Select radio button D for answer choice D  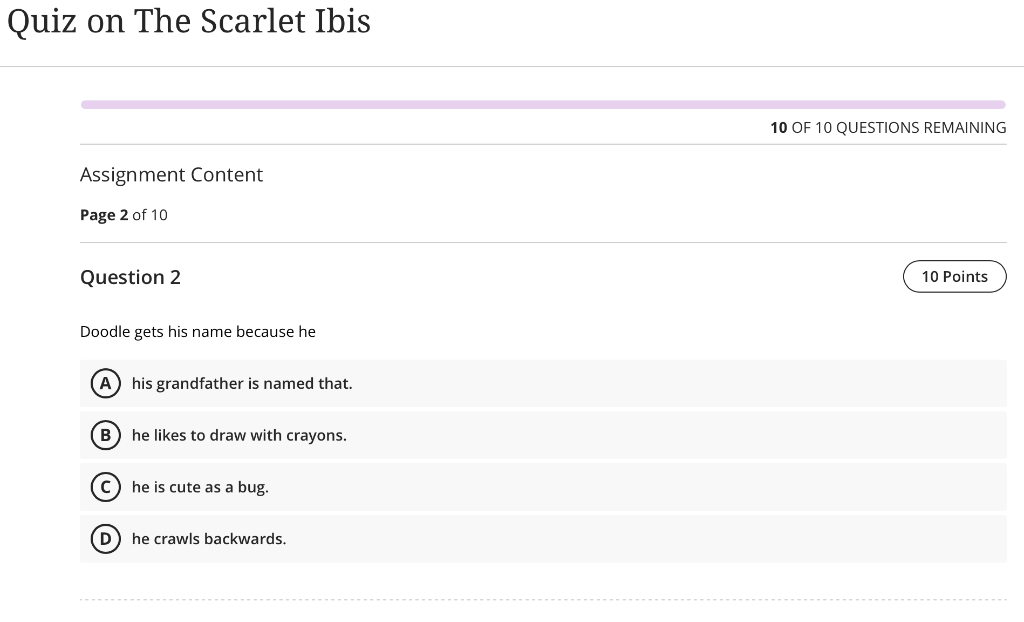106,539
